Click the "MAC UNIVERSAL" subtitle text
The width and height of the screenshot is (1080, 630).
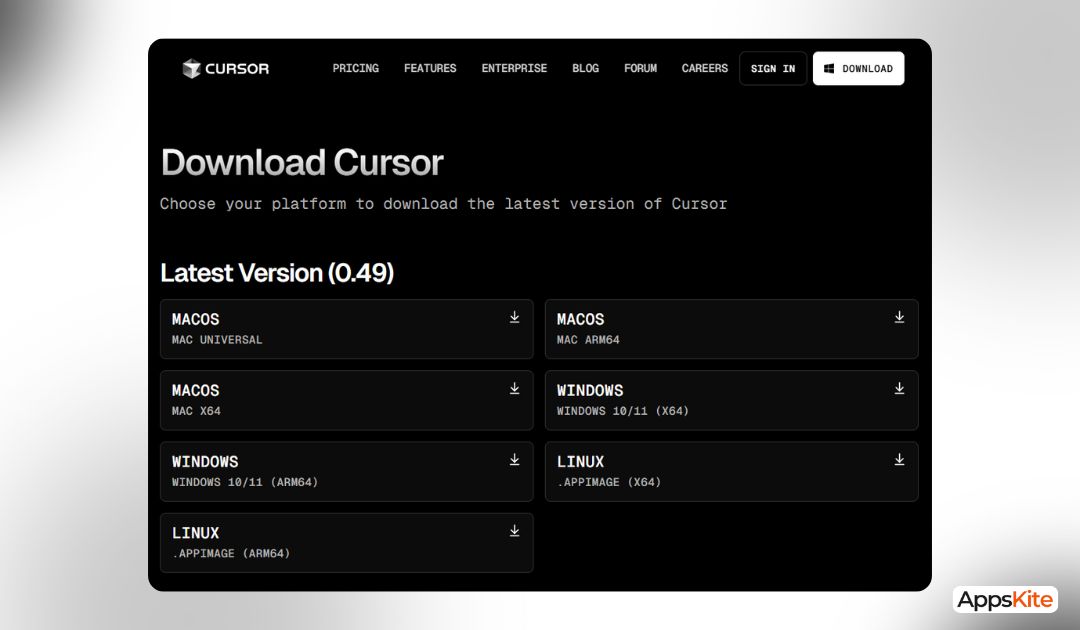[x=217, y=340]
